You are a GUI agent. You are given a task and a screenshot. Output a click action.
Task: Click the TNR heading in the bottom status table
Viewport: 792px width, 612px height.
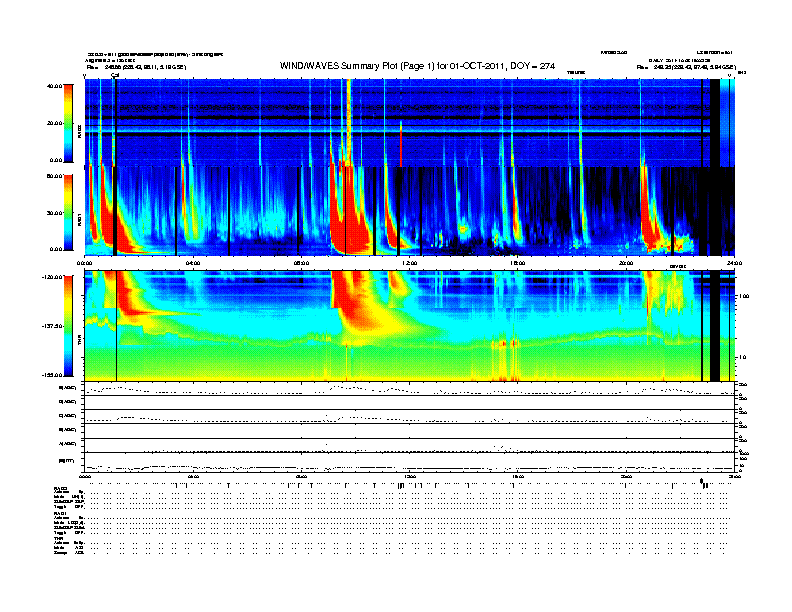(x=58, y=538)
